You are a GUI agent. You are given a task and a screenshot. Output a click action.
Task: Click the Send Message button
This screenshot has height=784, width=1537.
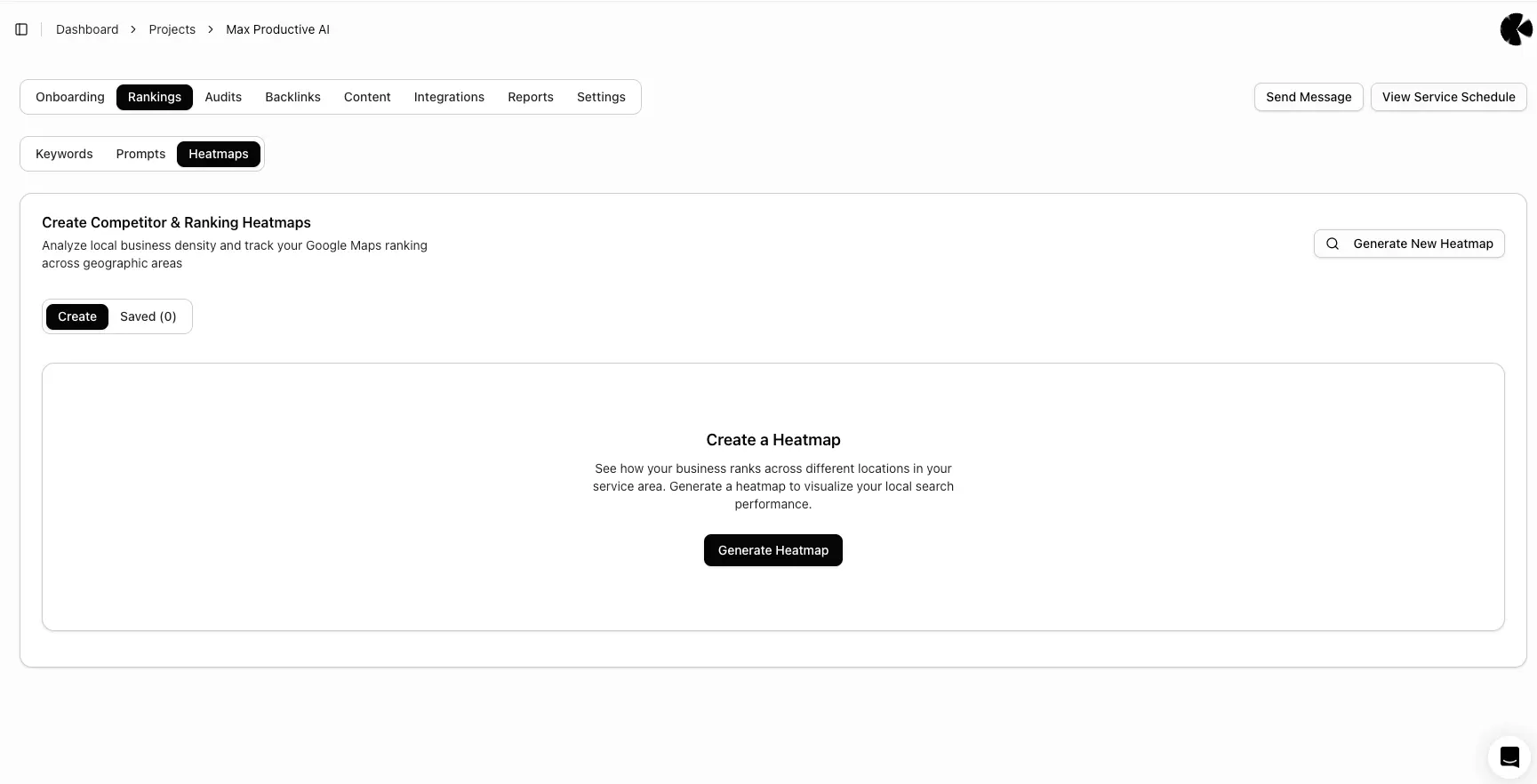(1309, 97)
